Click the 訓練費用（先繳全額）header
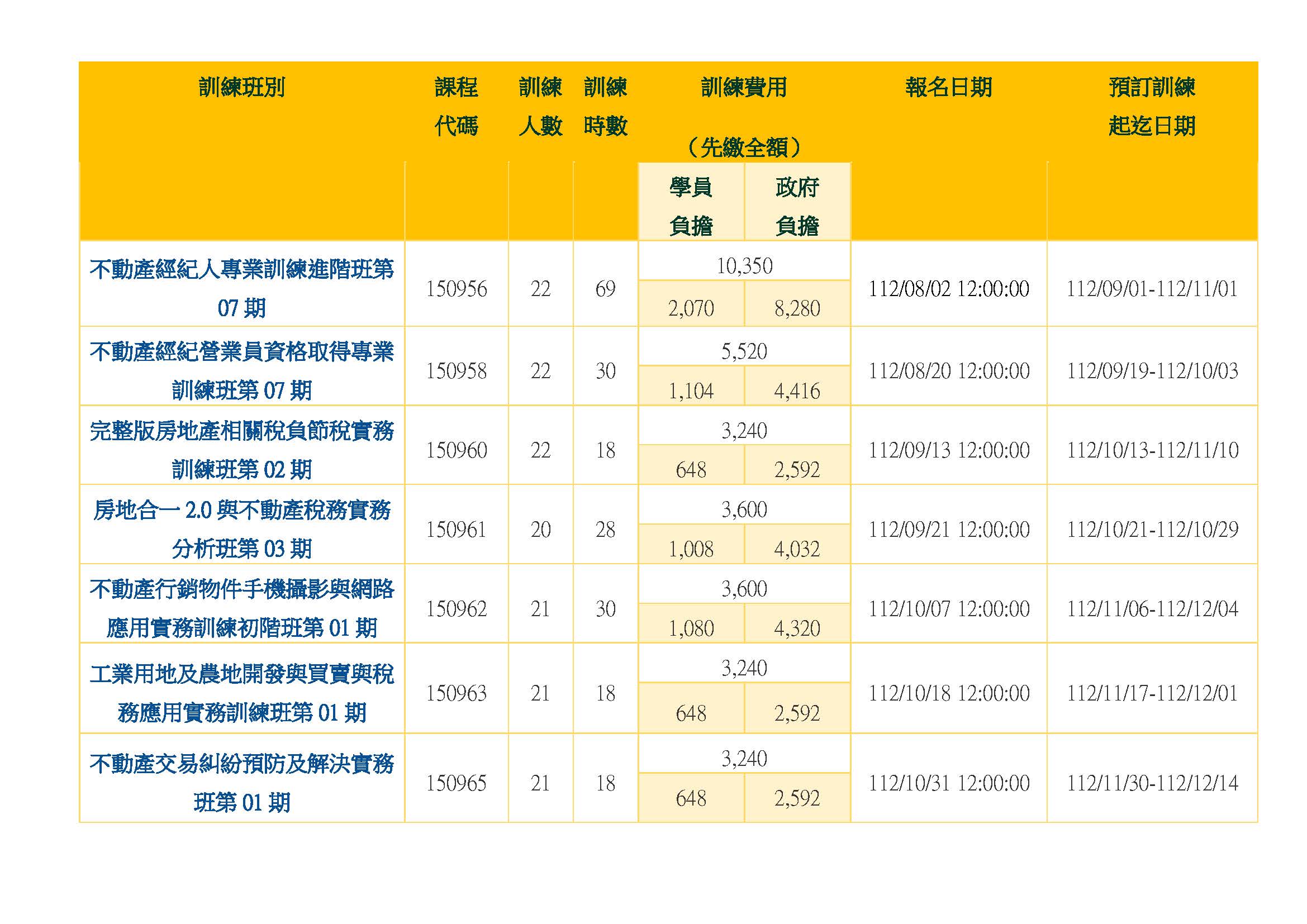Image resolution: width=1307 pixels, height=924 pixels. pos(744,117)
